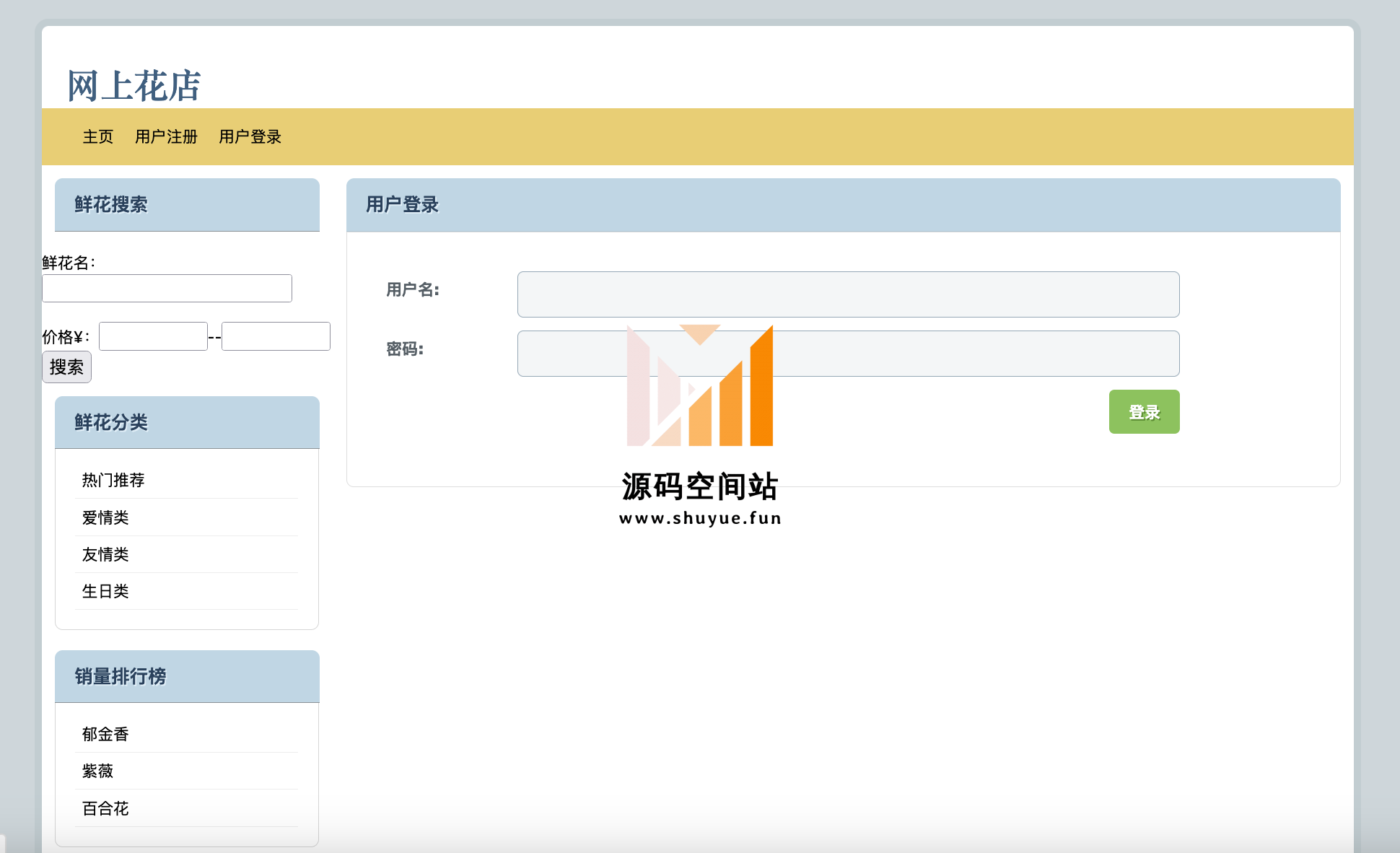Image resolution: width=1400 pixels, height=853 pixels.
Task: Click the 鲜花名: label
Action: click(x=69, y=263)
